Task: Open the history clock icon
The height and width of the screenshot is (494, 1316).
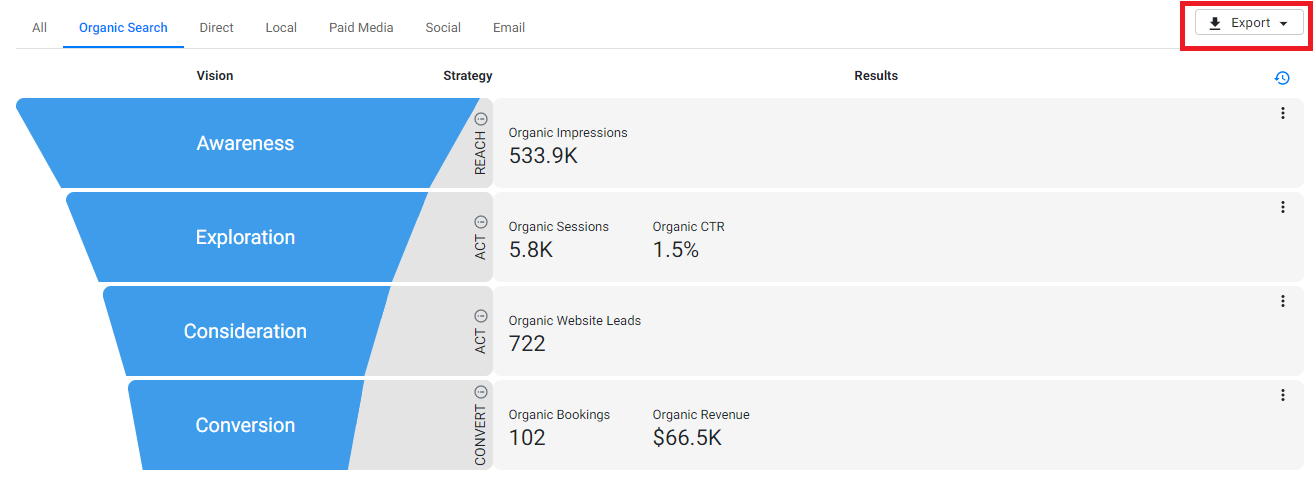Action: tap(1282, 78)
